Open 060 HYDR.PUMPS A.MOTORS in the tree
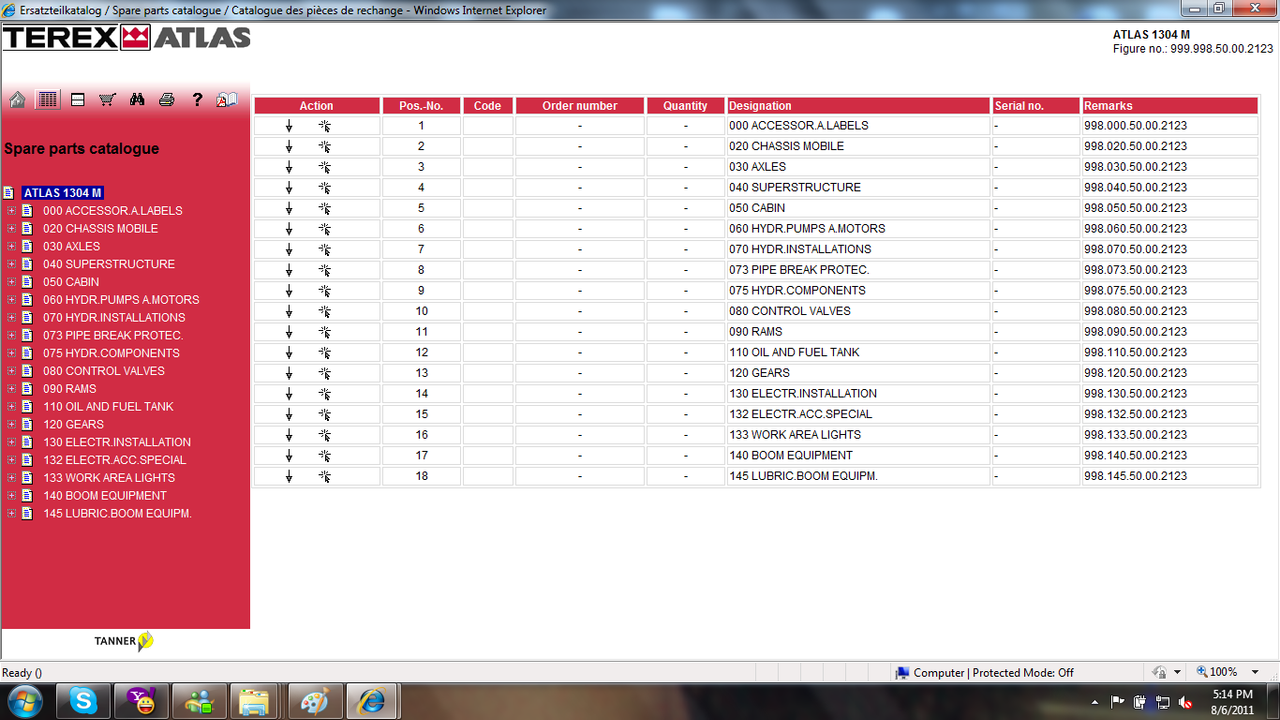This screenshot has width=1280, height=720. point(121,300)
